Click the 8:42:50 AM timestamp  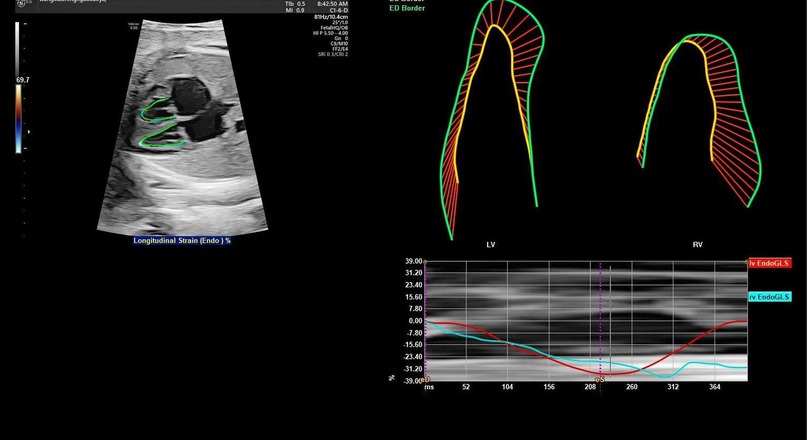[x=333, y=4]
